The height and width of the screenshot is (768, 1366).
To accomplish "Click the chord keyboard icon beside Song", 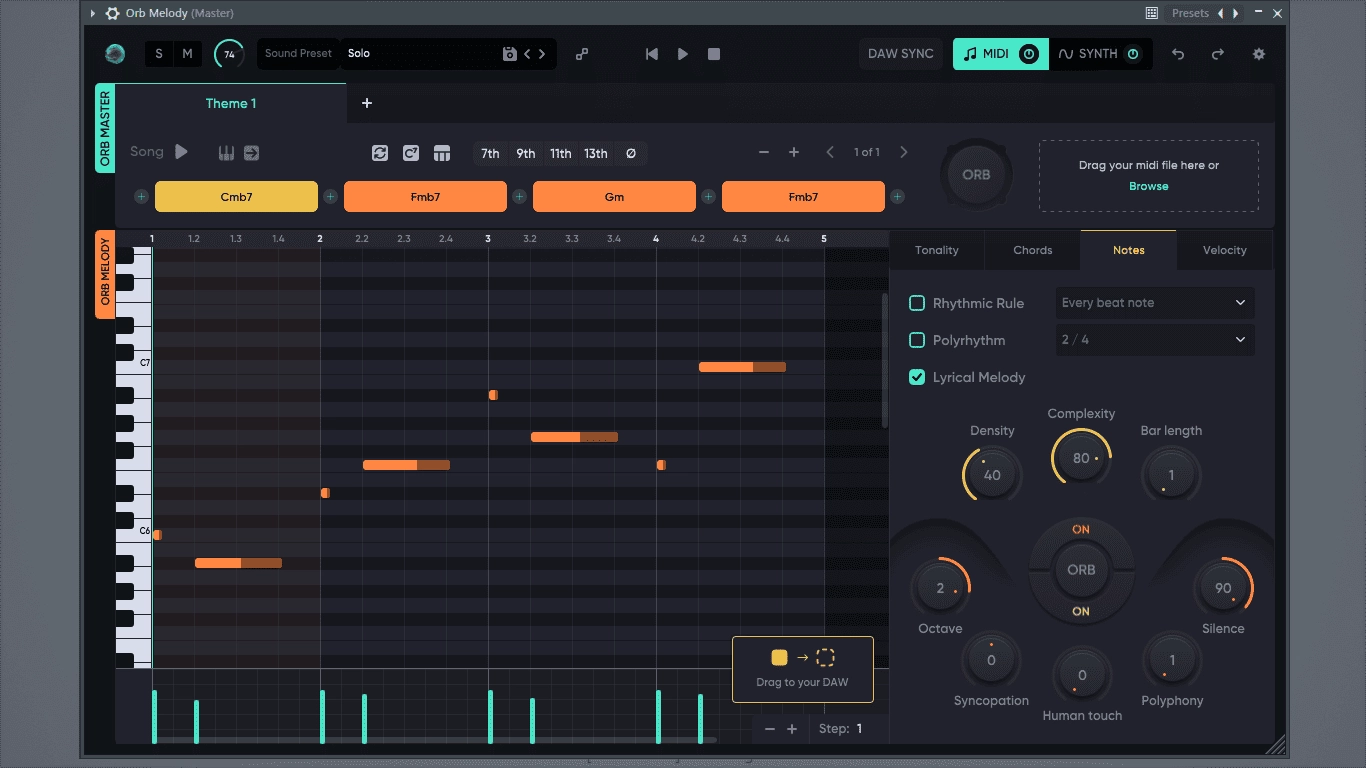I will tap(226, 153).
